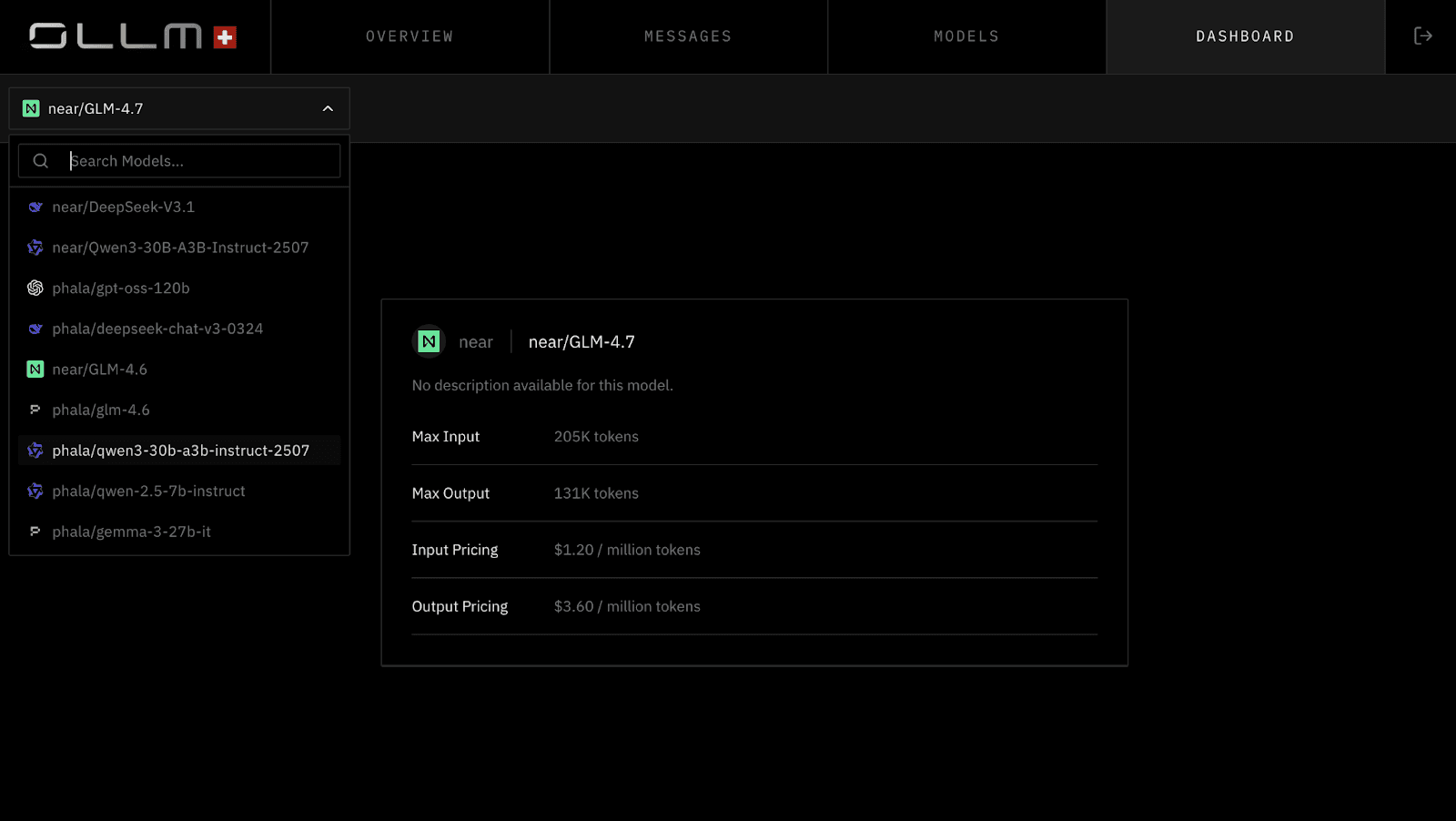Screen dimensions: 1456x821
Task: Focus the Search Models input field
Action: [179, 161]
